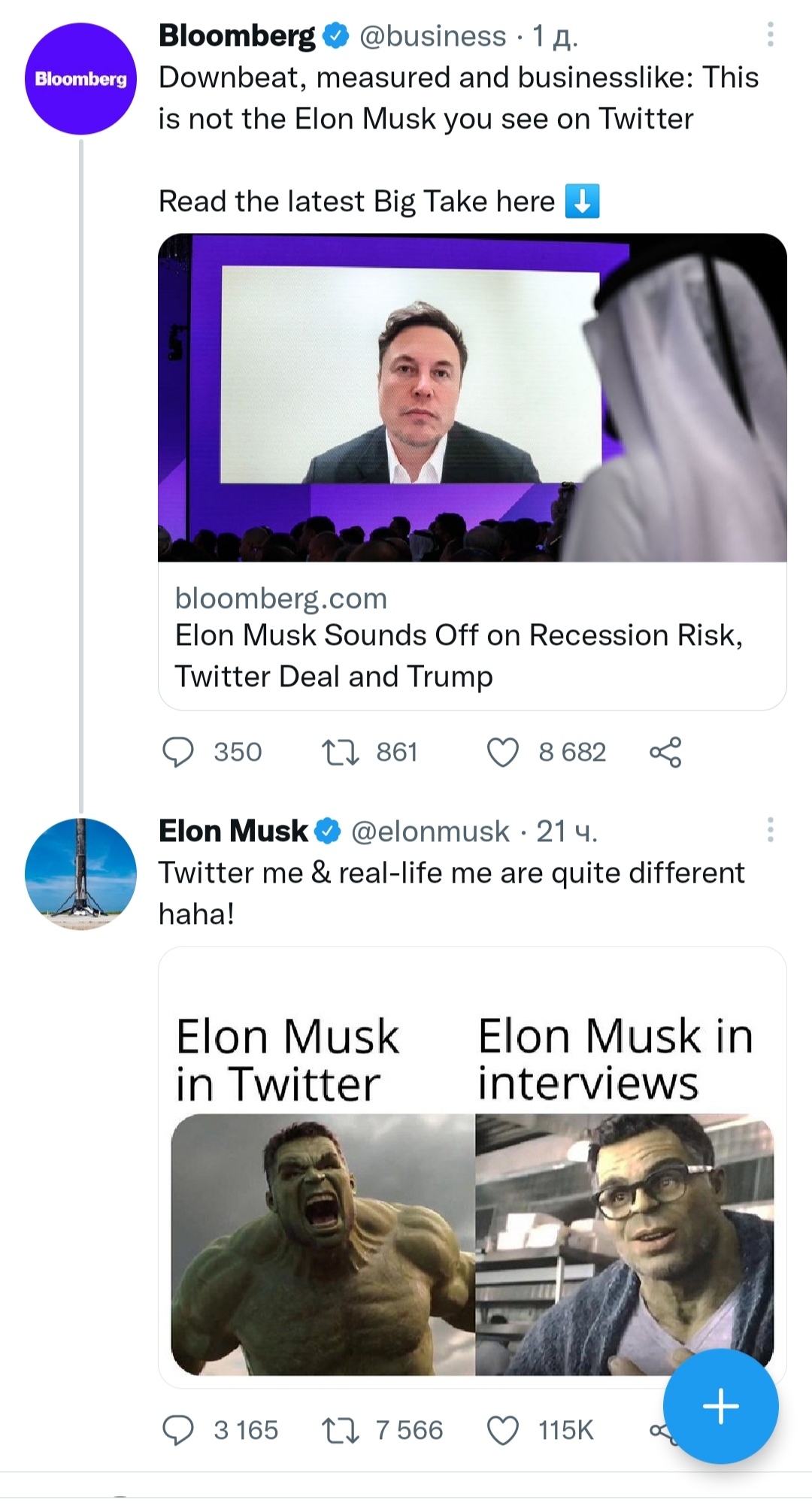Open more options for Bloomberg tweet
The width and height of the screenshot is (812, 1512).
click(770, 35)
